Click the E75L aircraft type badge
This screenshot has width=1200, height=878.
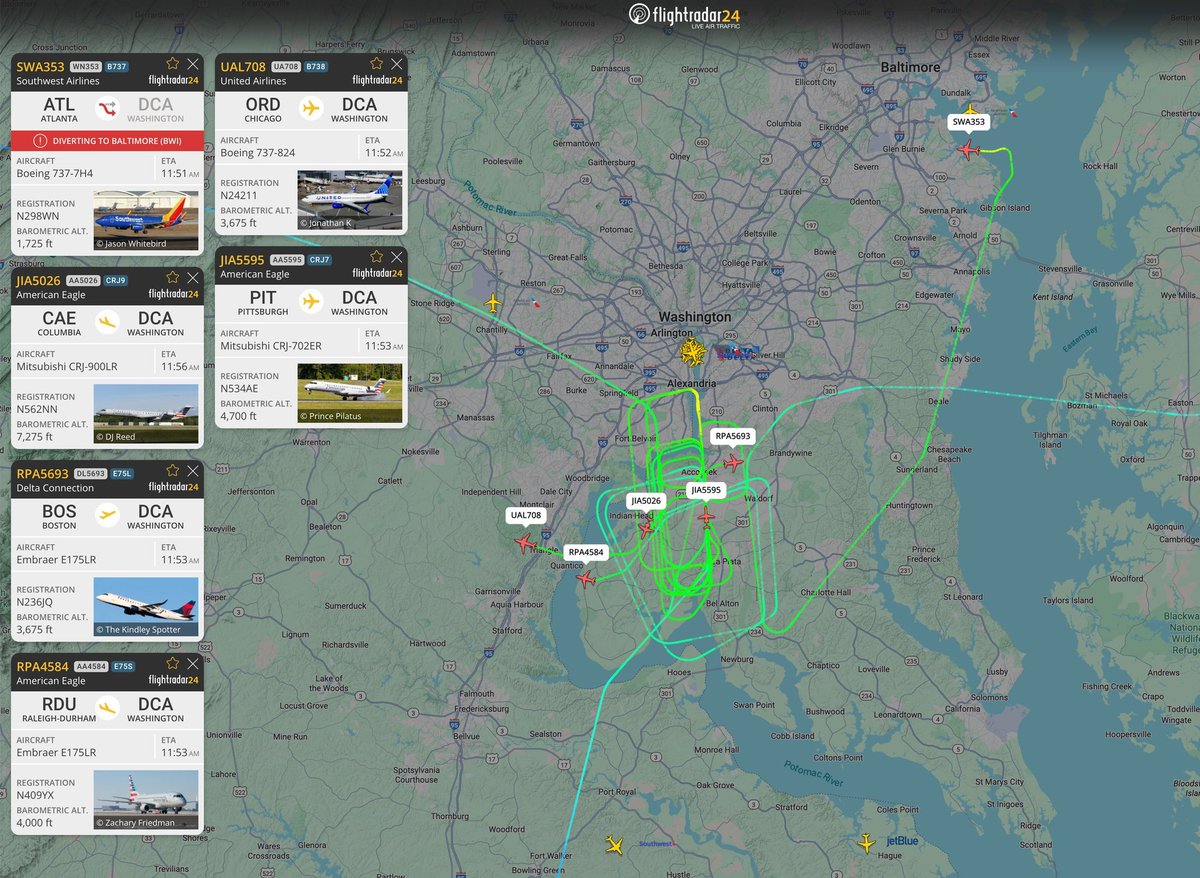pyautogui.click(x=124, y=474)
